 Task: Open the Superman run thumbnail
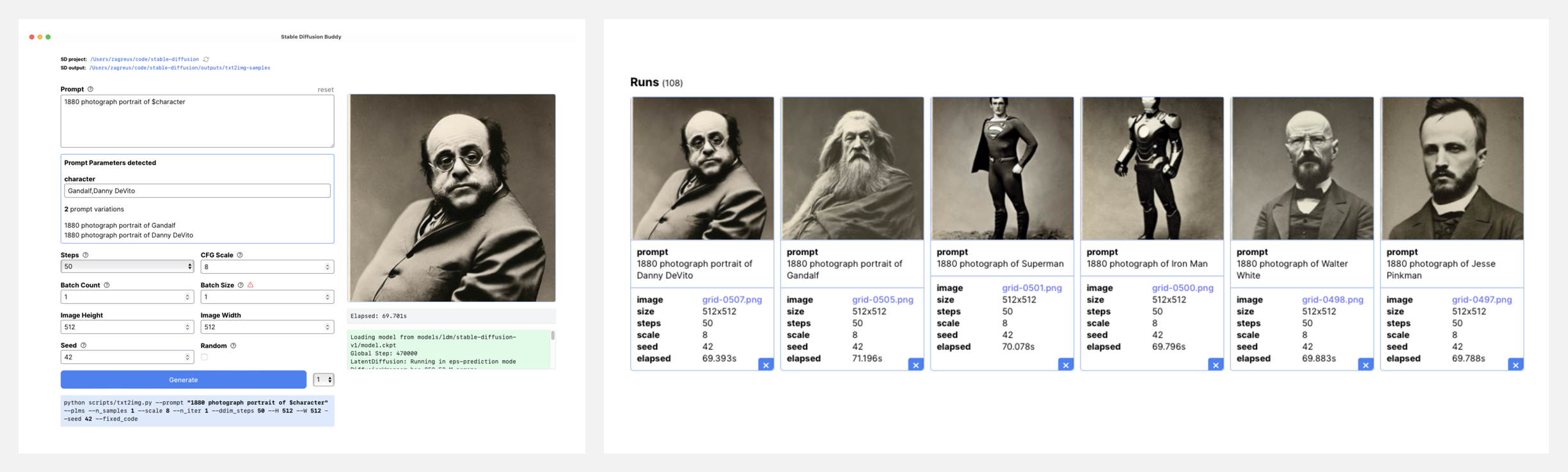[x=1002, y=168]
